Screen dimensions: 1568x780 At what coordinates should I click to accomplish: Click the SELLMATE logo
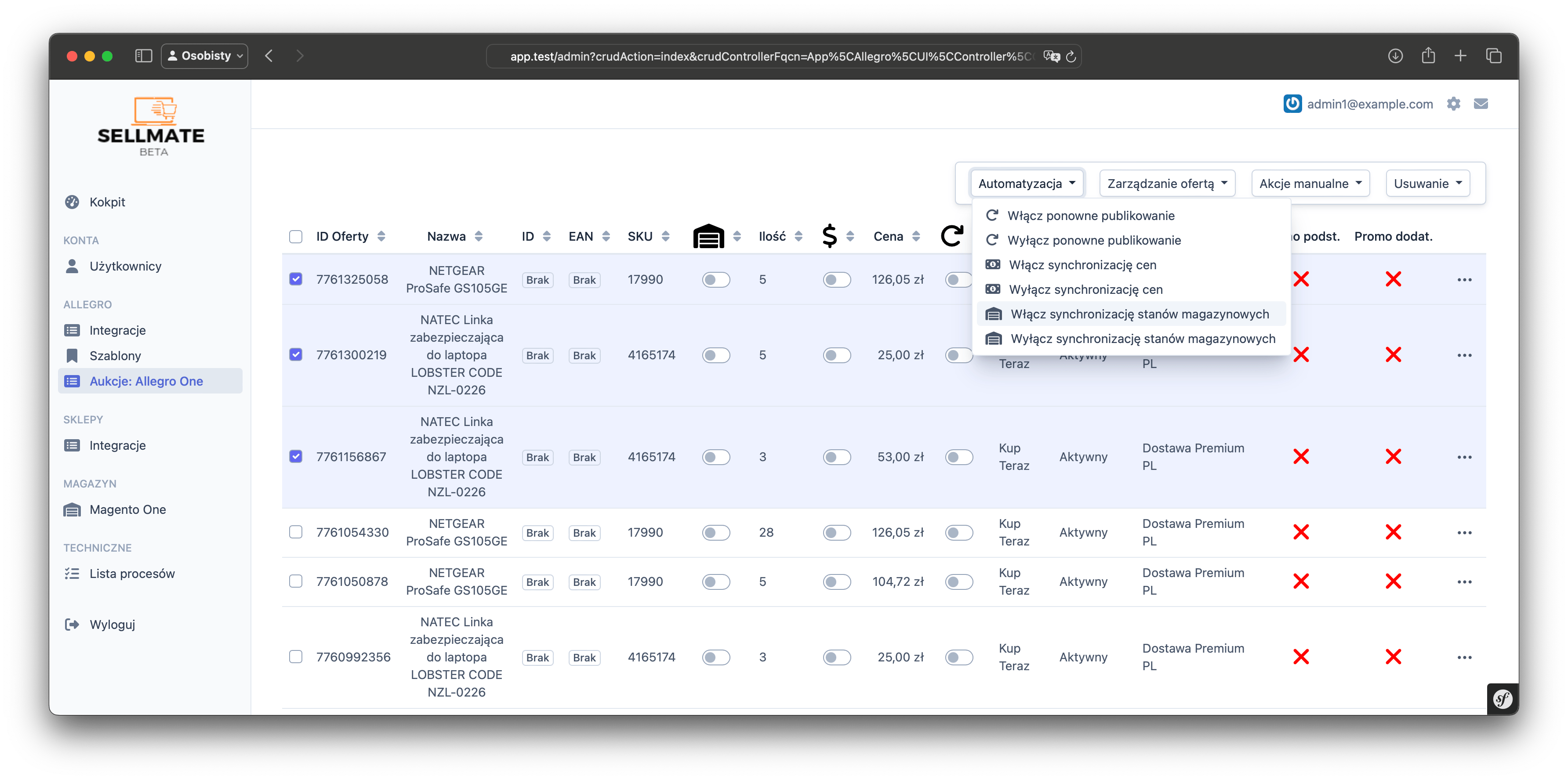[x=152, y=126]
